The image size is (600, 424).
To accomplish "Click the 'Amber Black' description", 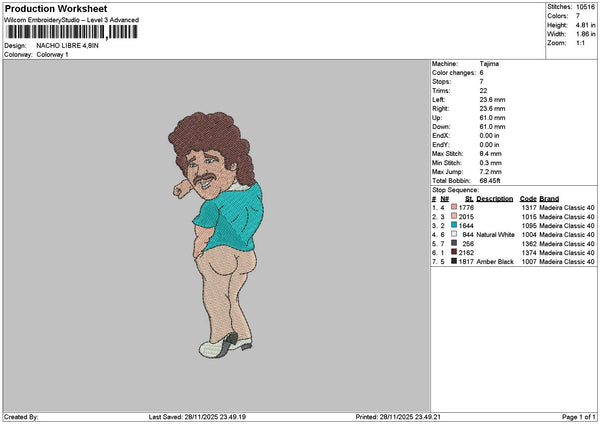I will point(495,262).
